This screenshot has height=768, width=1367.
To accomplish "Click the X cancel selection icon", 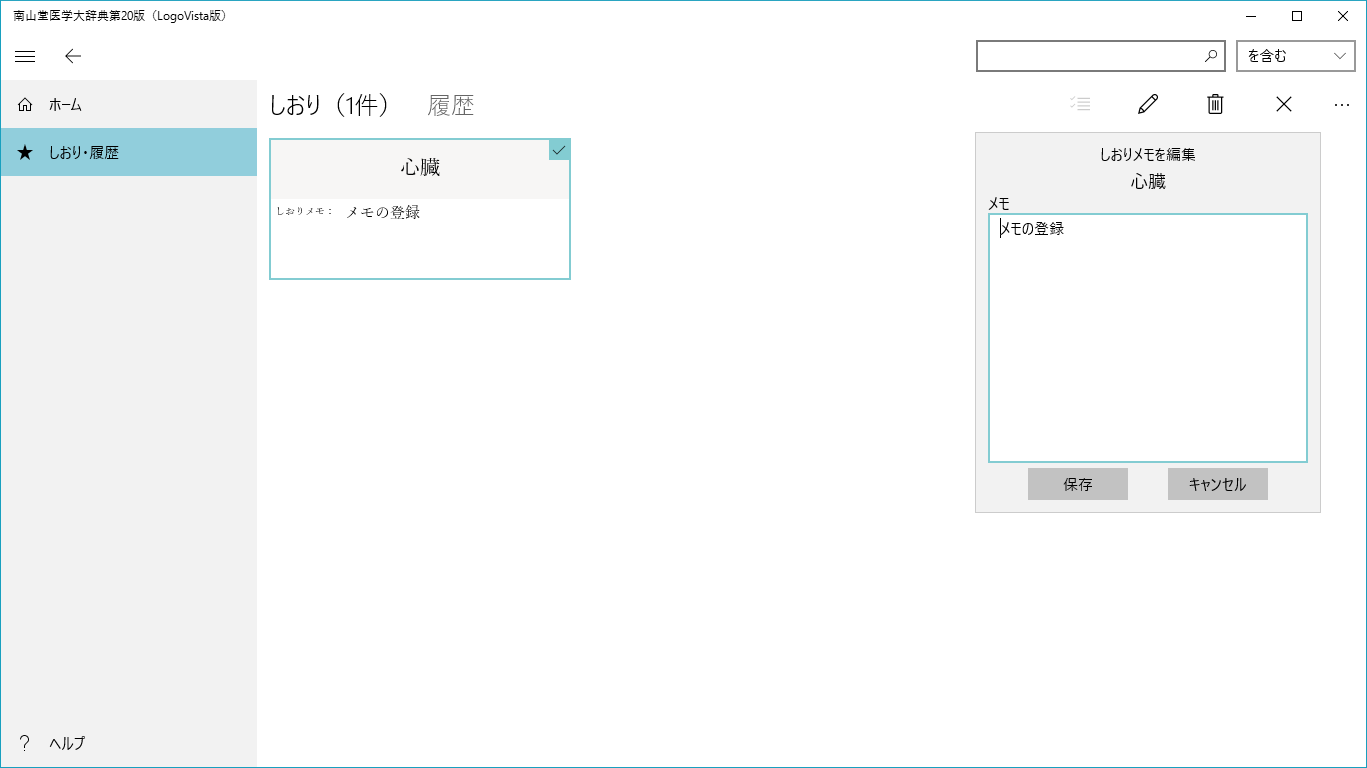I will point(1284,104).
